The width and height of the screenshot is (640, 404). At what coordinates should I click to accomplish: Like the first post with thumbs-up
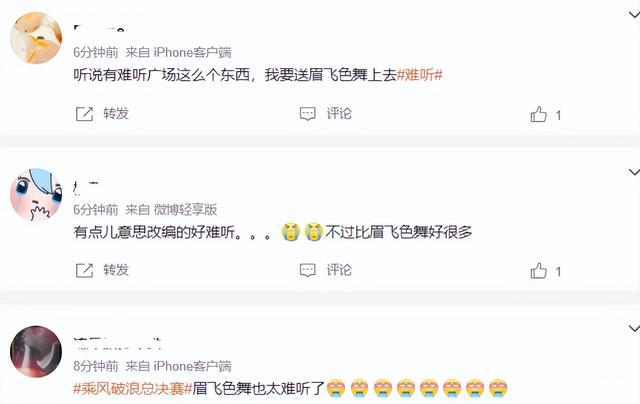click(538, 114)
